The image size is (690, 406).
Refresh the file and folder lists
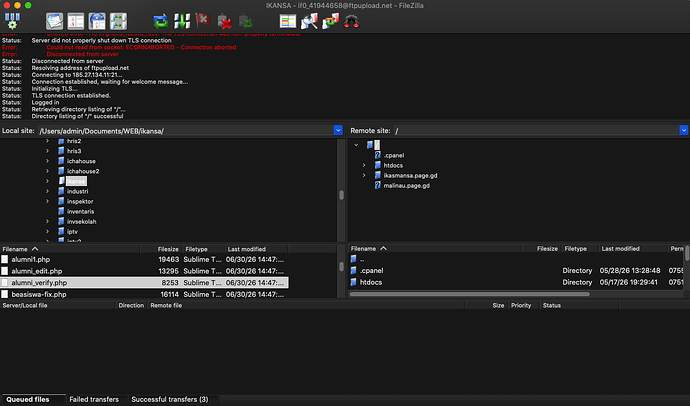click(161, 21)
